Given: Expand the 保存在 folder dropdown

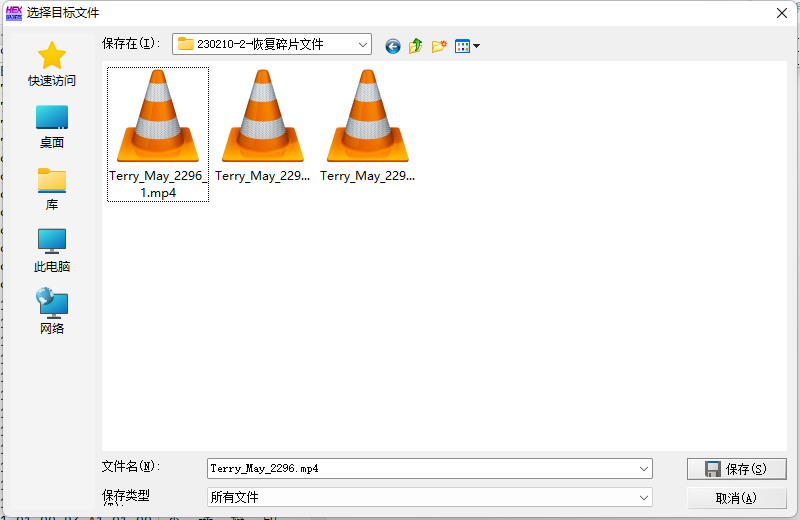Looking at the screenshot, I should [363, 44].
